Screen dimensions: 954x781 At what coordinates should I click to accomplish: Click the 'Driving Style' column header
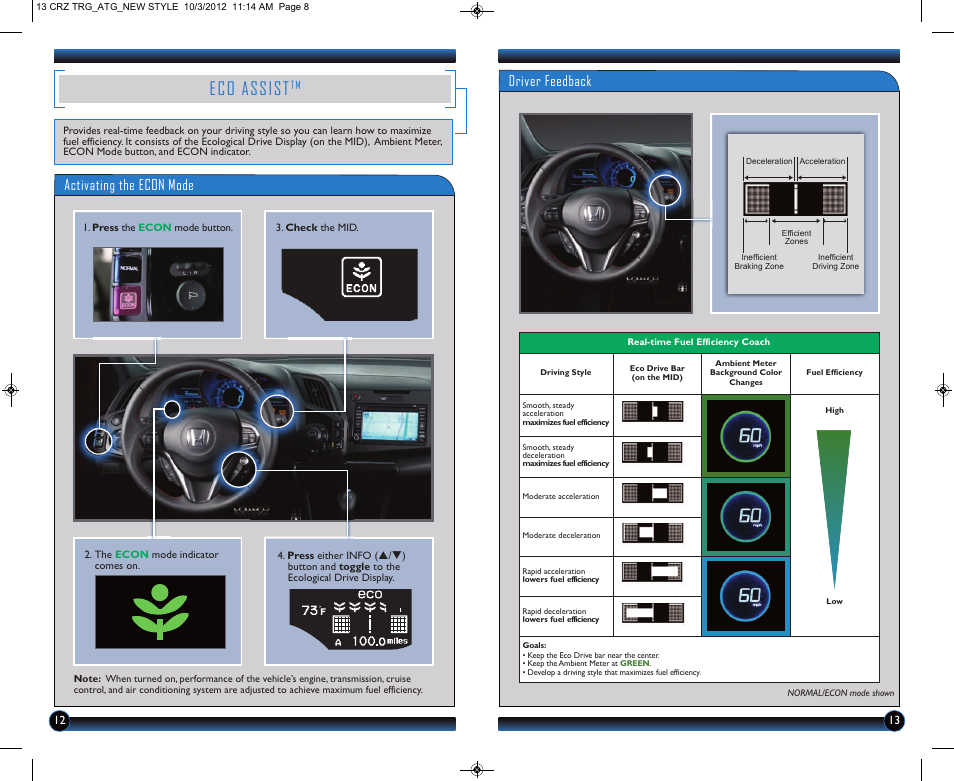click(x=566, y=372)
